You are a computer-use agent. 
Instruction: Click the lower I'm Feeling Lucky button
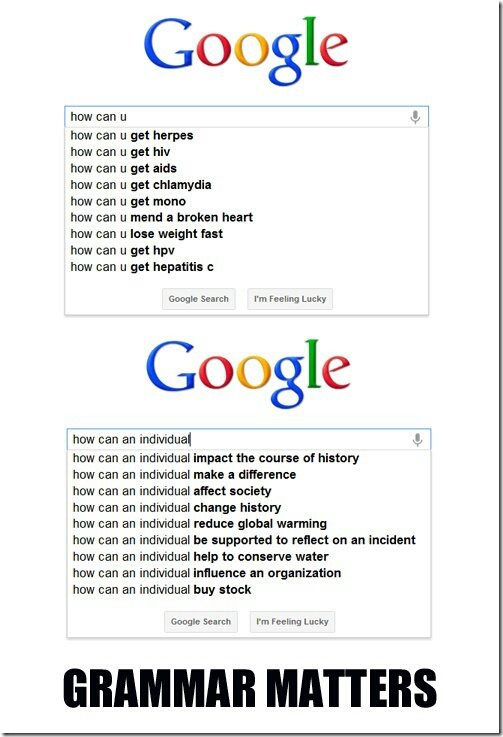(x=292, y=622)
